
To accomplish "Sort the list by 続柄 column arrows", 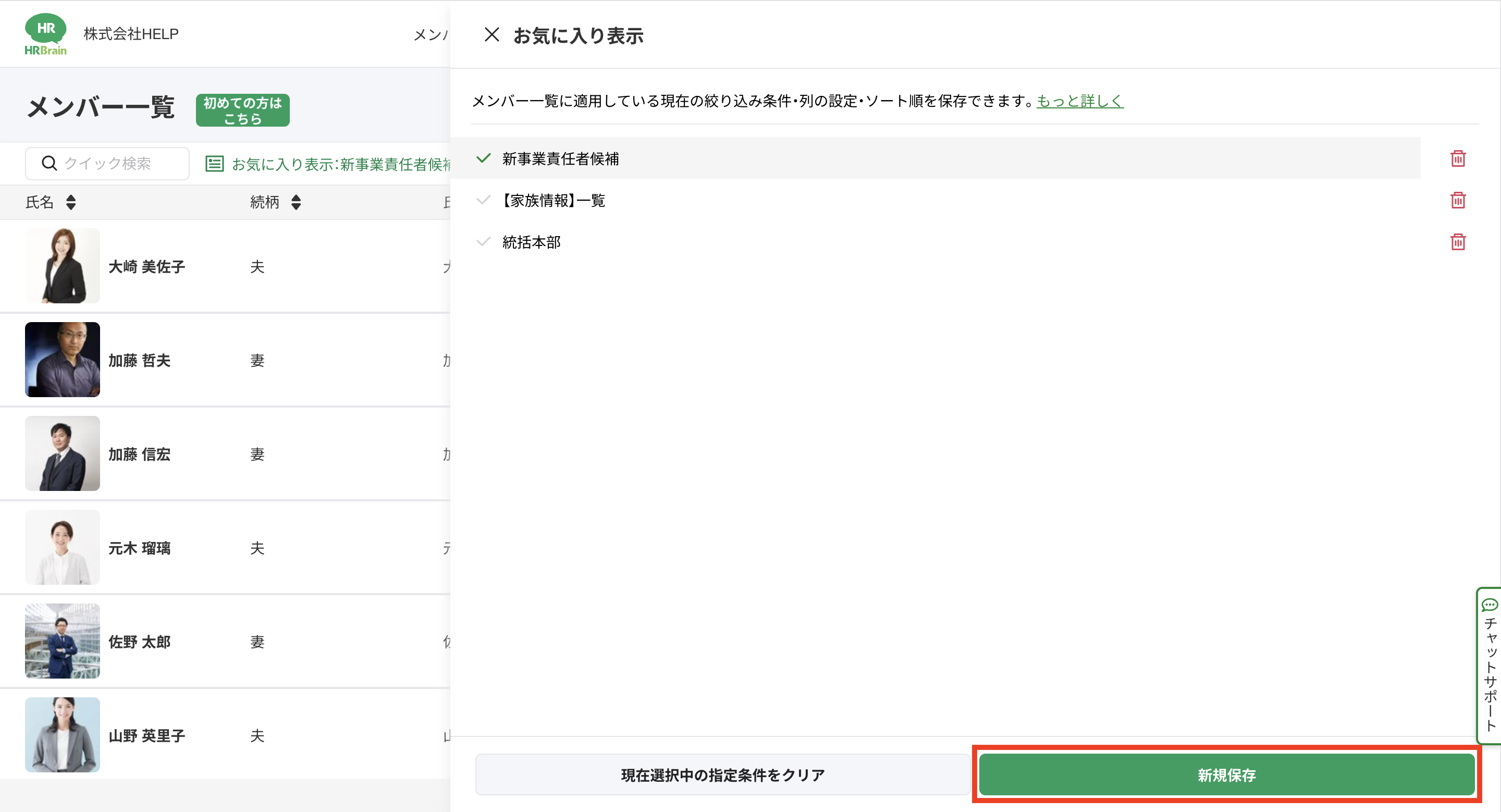I will 296,202.
